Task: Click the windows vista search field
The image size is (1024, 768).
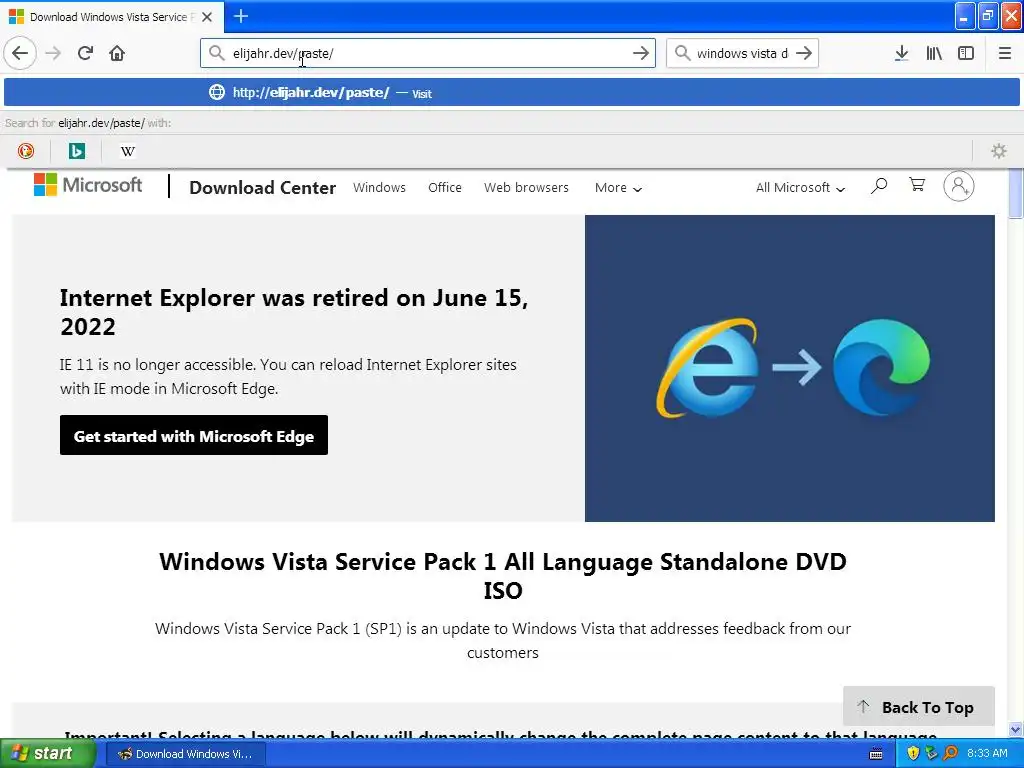Action: (742, 53)
